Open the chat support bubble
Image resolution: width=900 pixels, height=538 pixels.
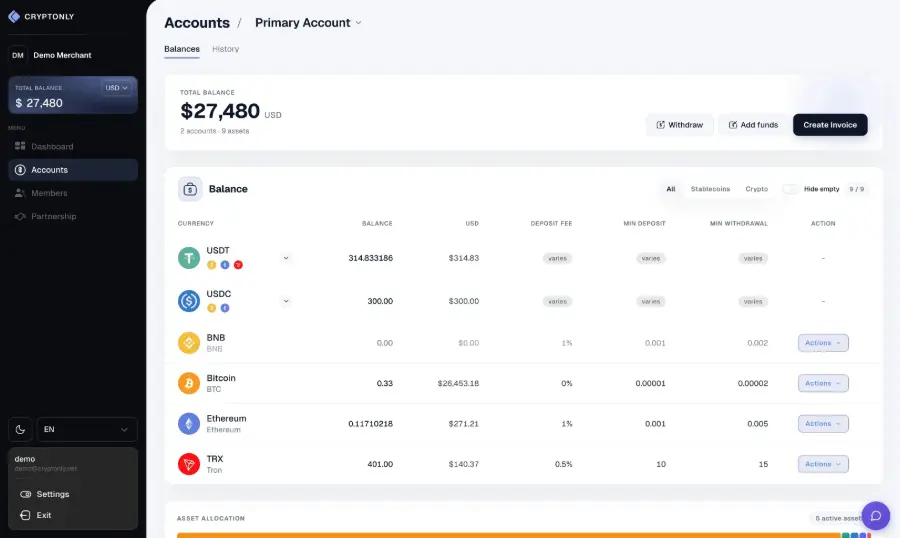[x=875, y=516]
